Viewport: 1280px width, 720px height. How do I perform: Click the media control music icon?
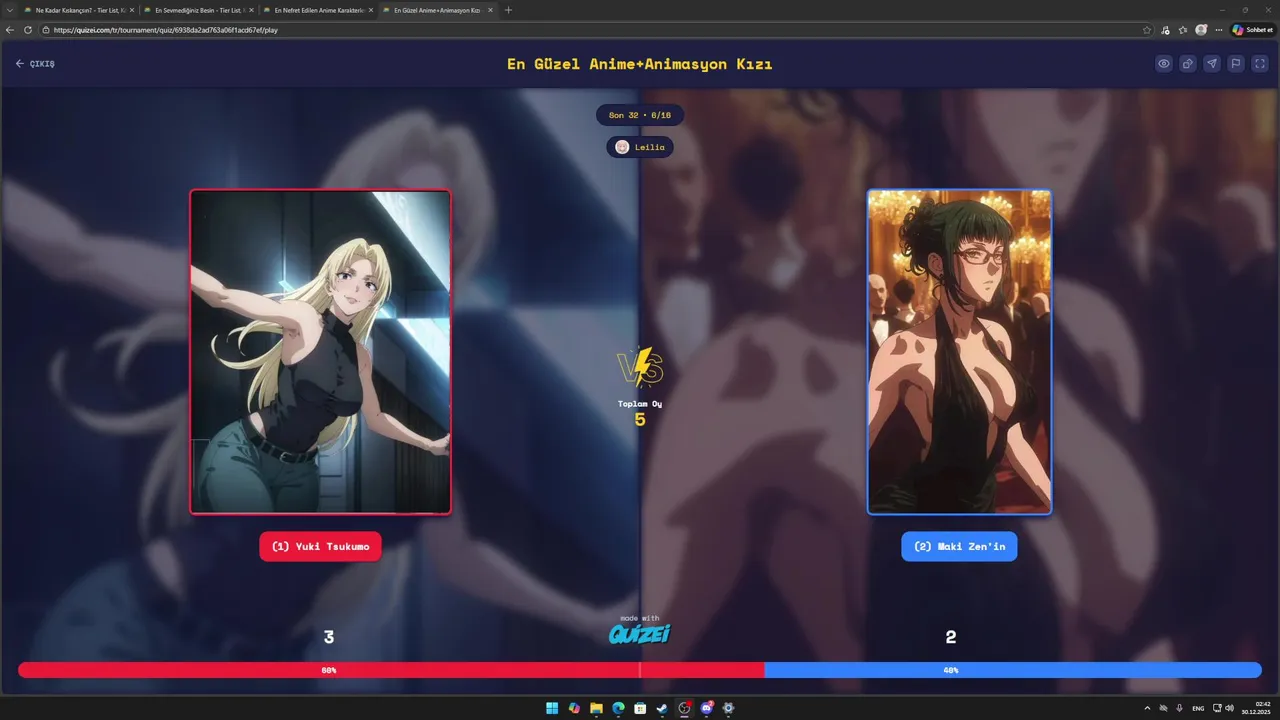[x=1166, y=30]
